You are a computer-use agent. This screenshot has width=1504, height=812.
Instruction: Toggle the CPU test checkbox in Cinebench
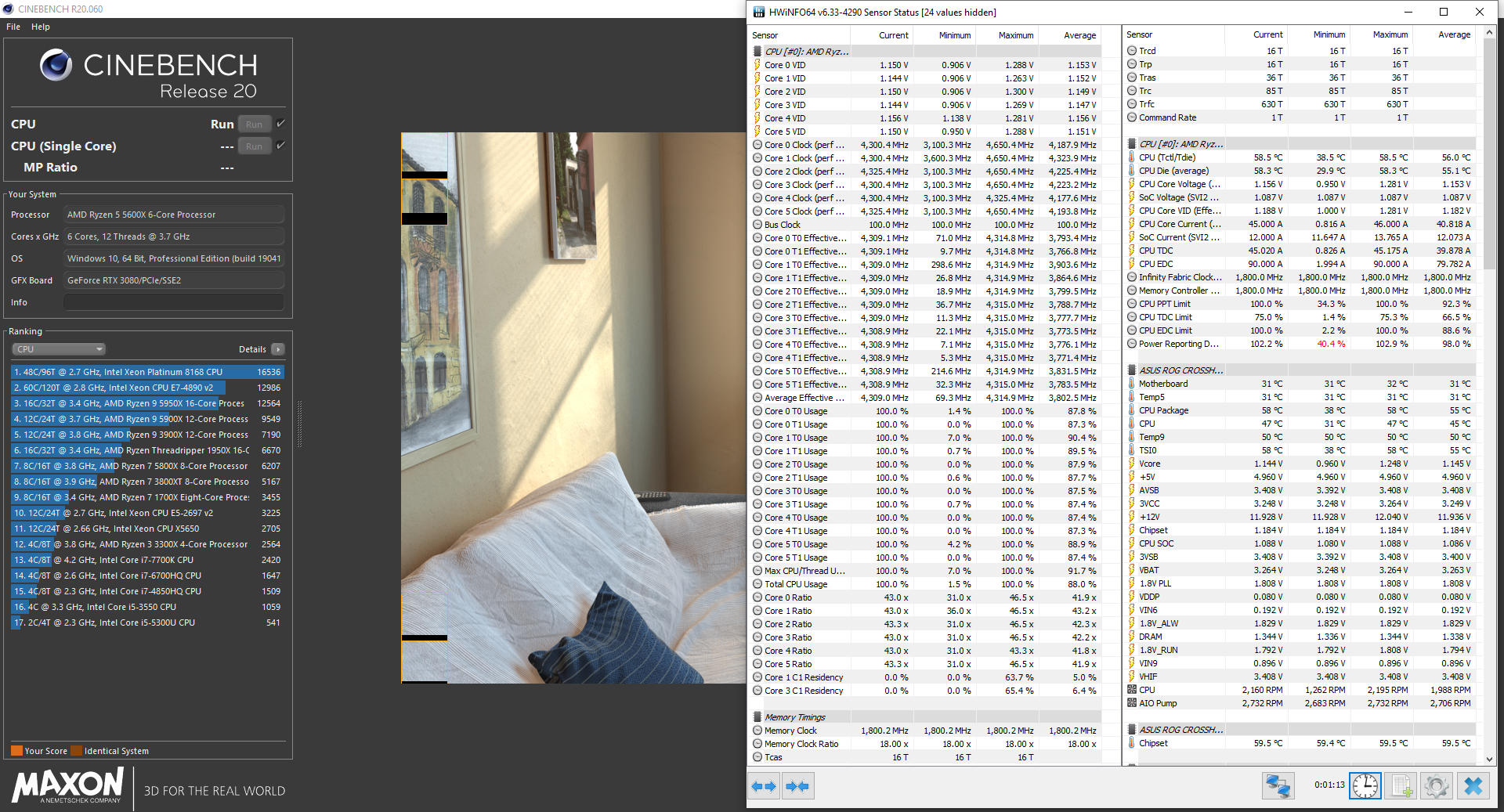280,123
